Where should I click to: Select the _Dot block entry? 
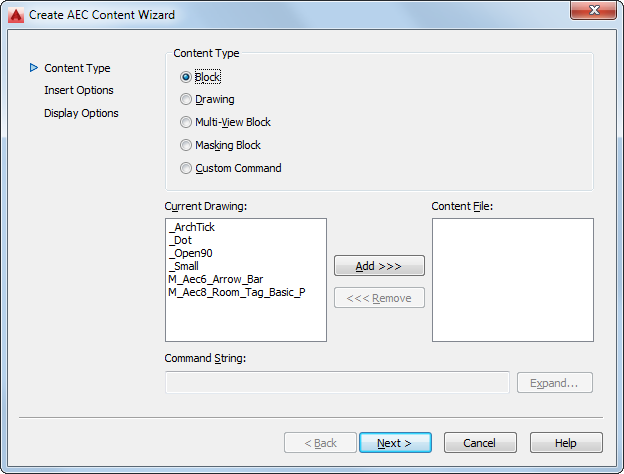click(181, 240)
